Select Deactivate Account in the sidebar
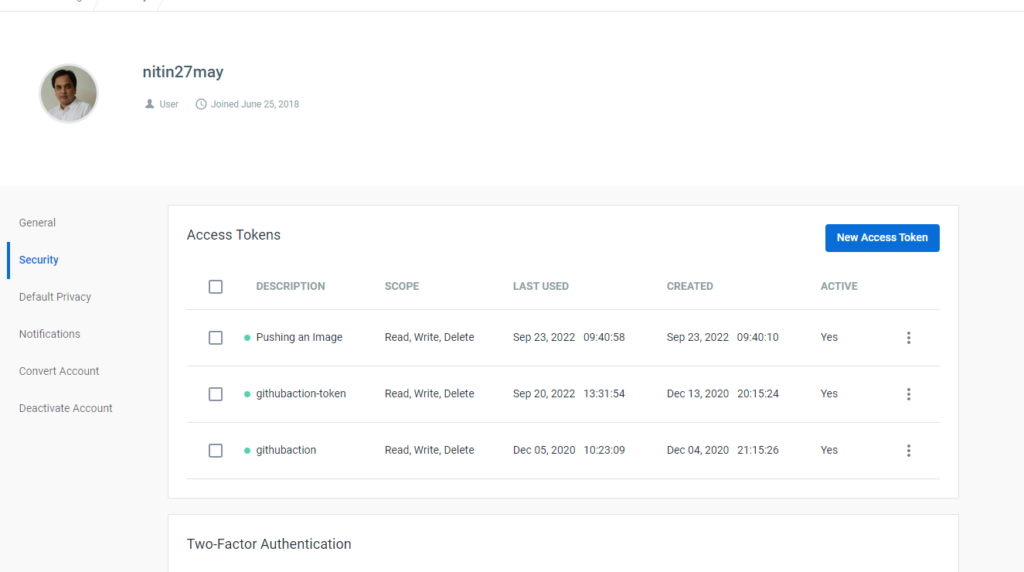 click(66, 408)
